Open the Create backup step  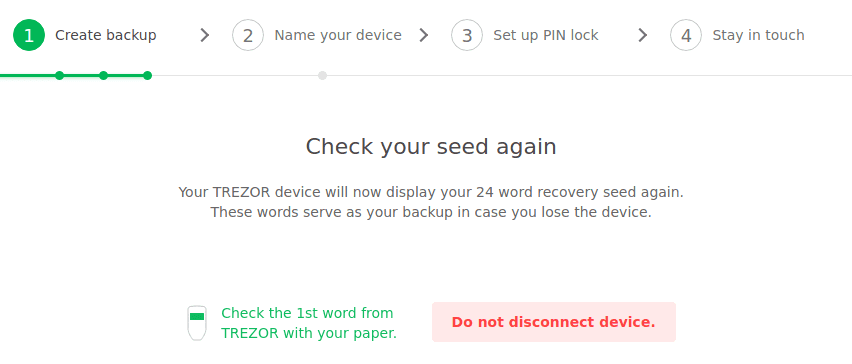[x=105, y=35]
